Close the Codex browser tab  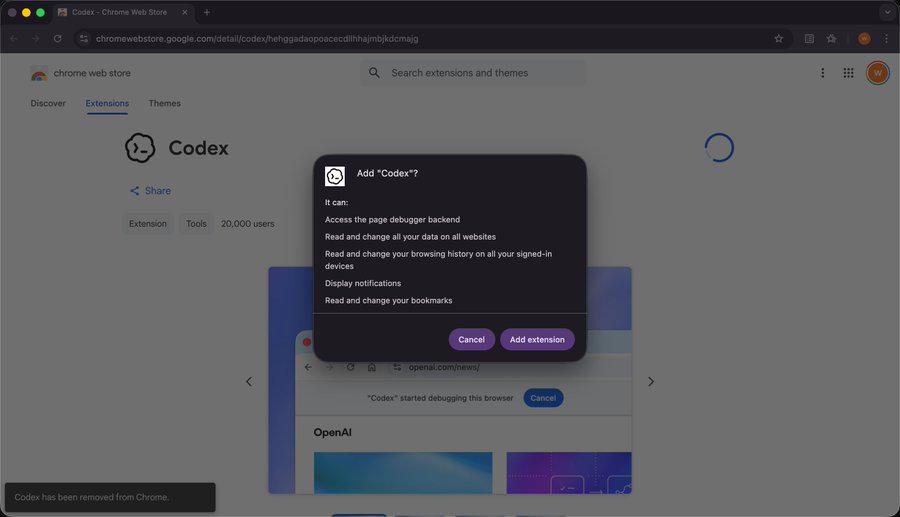pyautogui.click(x=185, y=12)
